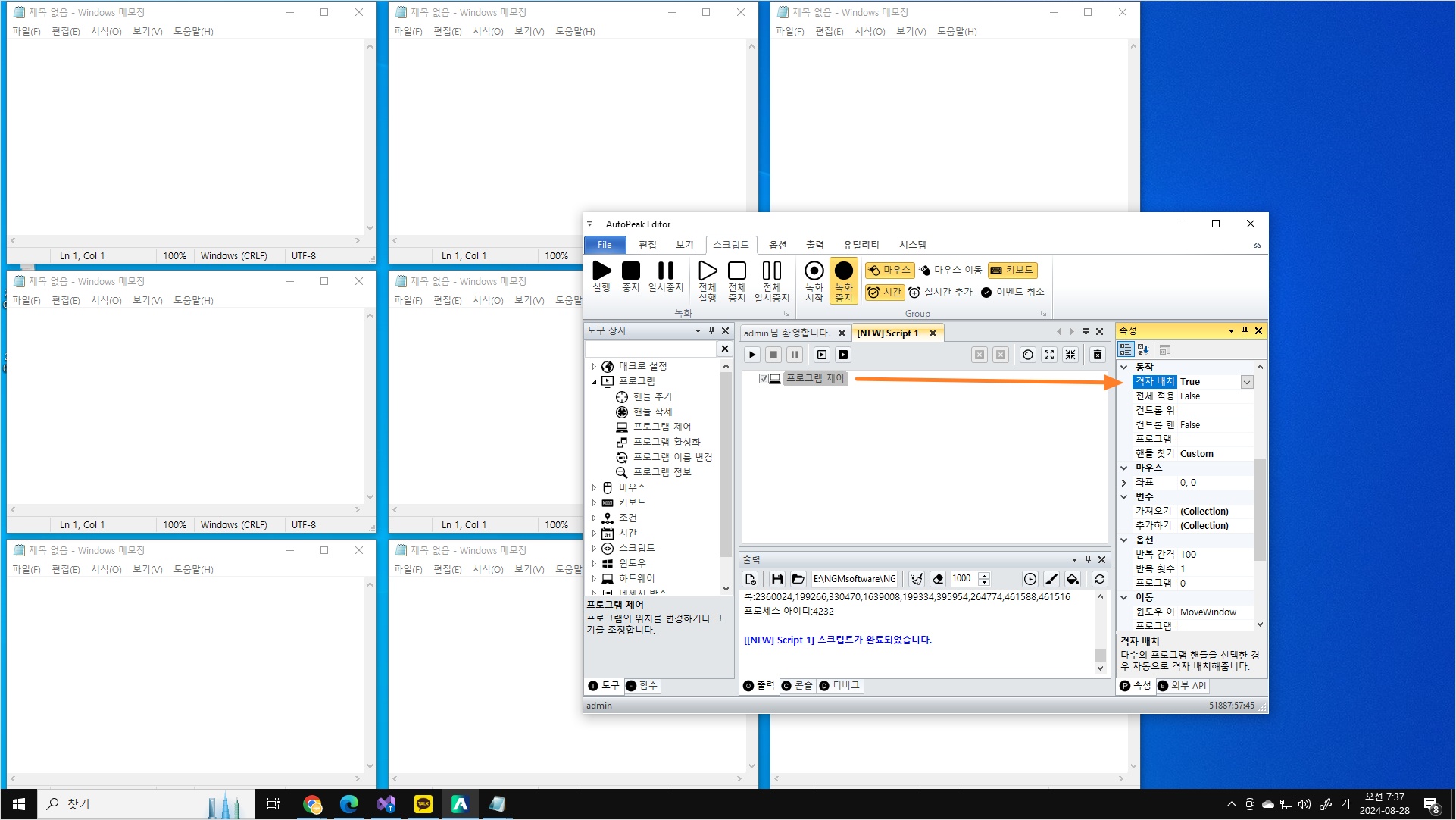Click the 이벤트 취소 button
Viewport: 1456px width, 820px height.
1012,293
